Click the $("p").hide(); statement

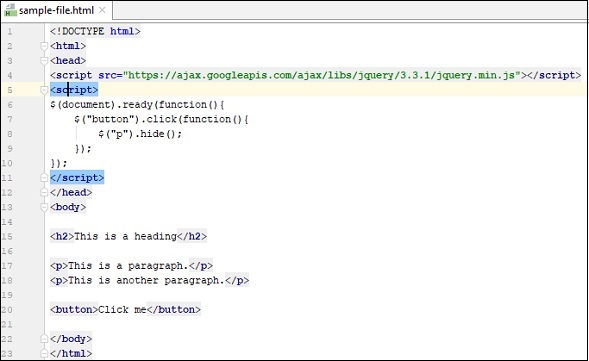[x=140, y=134]
